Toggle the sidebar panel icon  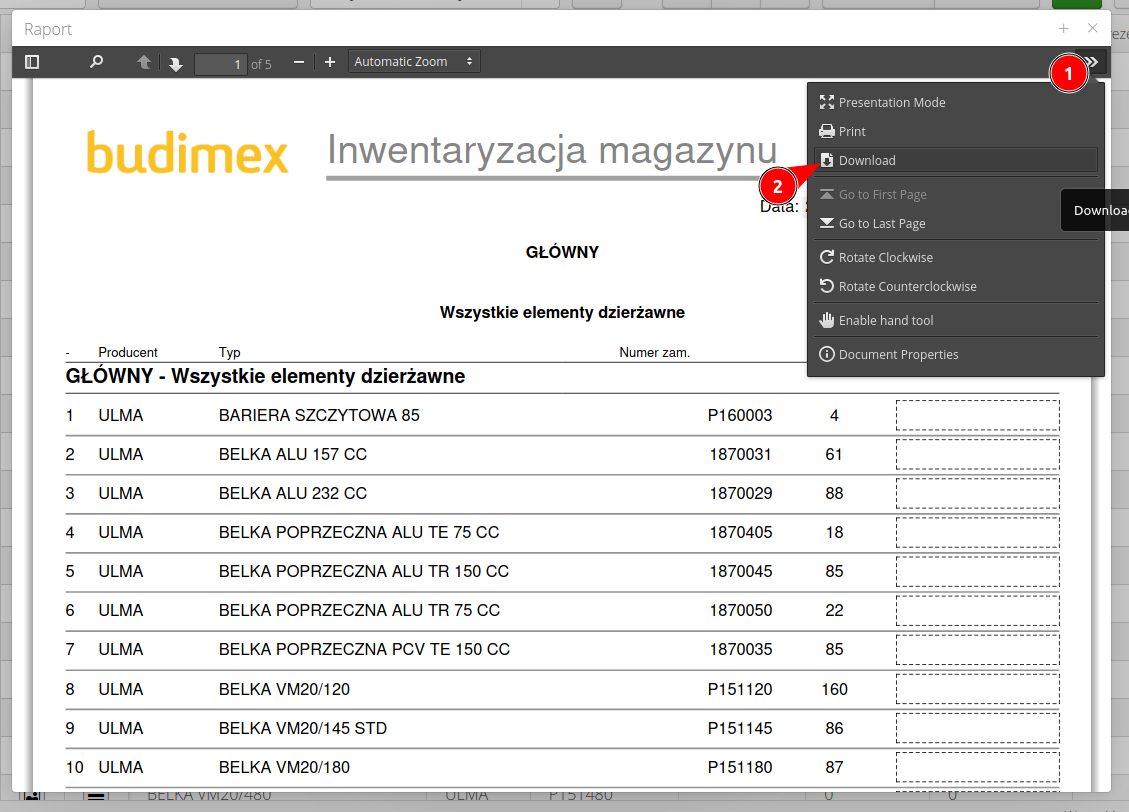tap(31, 61)
